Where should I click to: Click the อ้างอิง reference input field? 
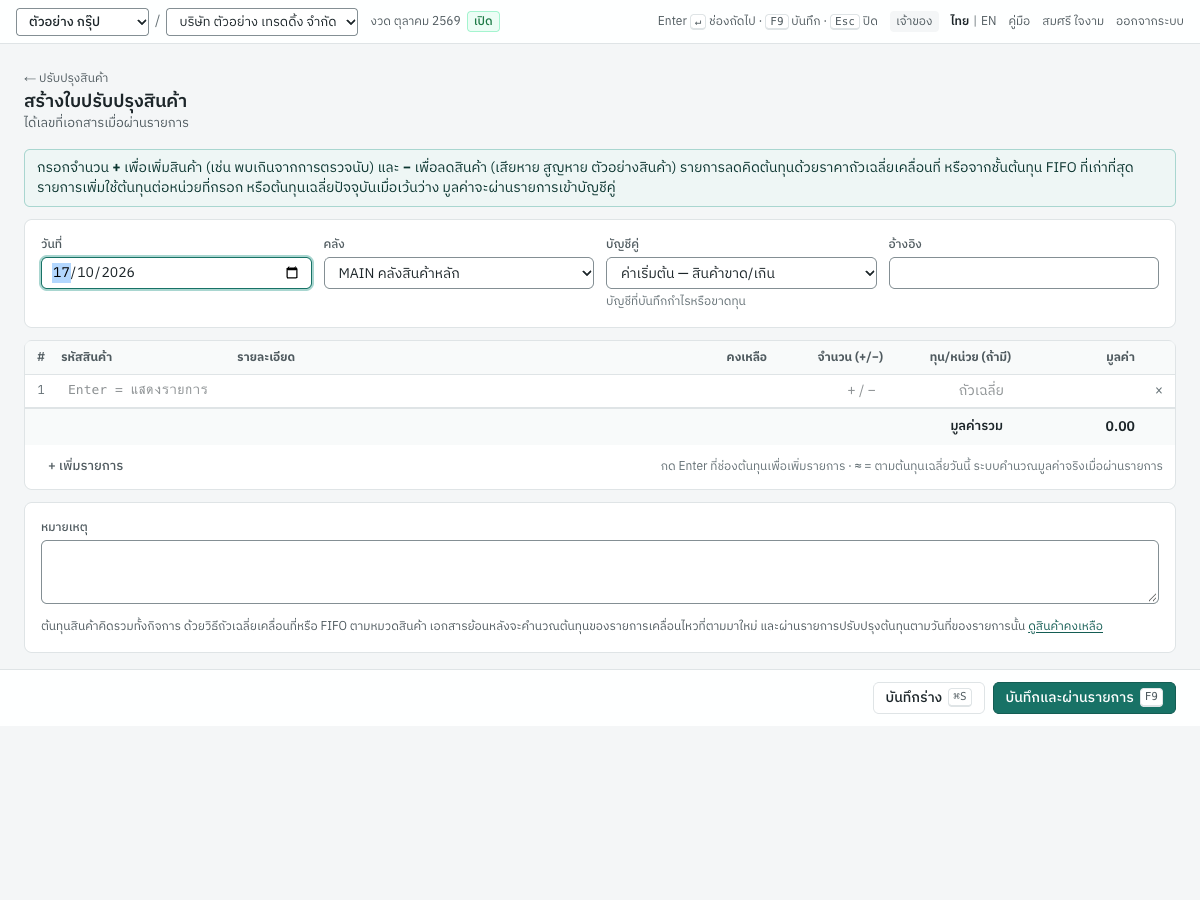click(1024, 273)
